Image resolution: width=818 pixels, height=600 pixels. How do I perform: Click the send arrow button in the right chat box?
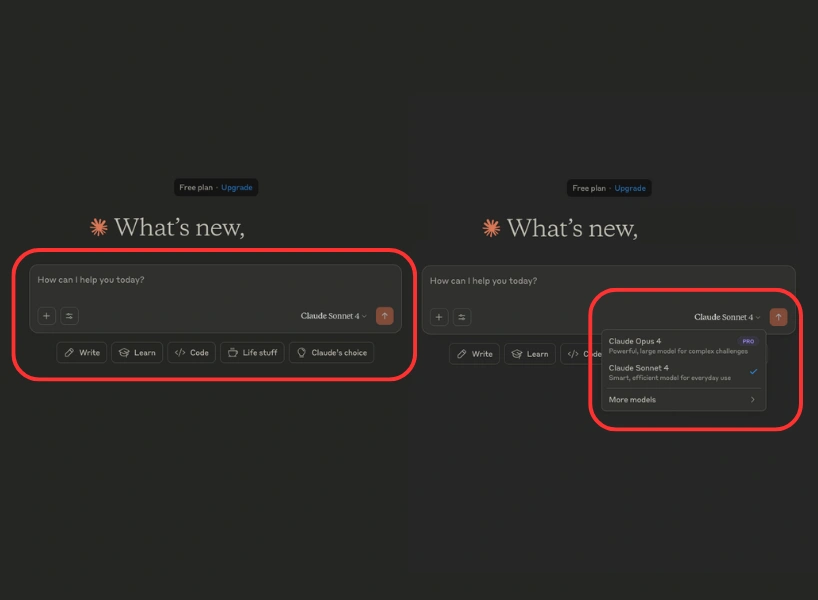coord(778,317)
